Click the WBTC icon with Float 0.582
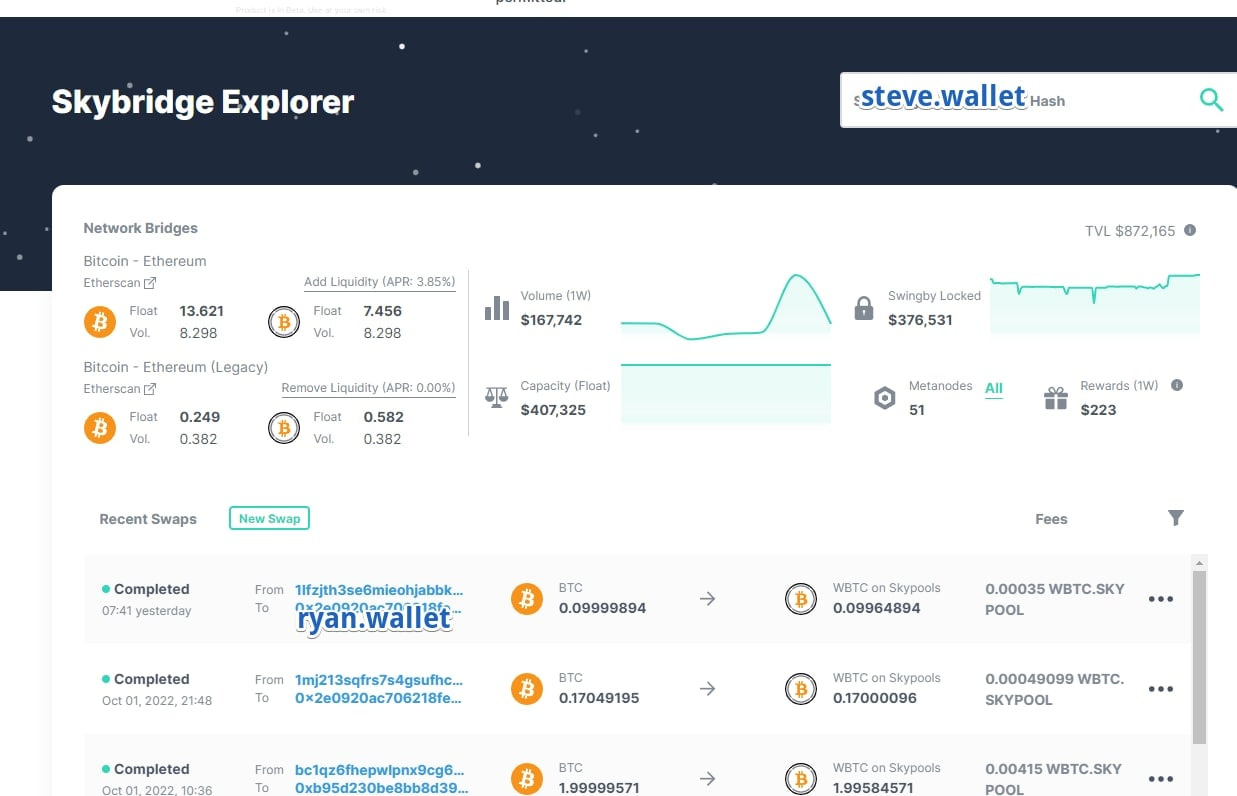The width and height of the screenshot is (1237, 796). click(284, 428)
